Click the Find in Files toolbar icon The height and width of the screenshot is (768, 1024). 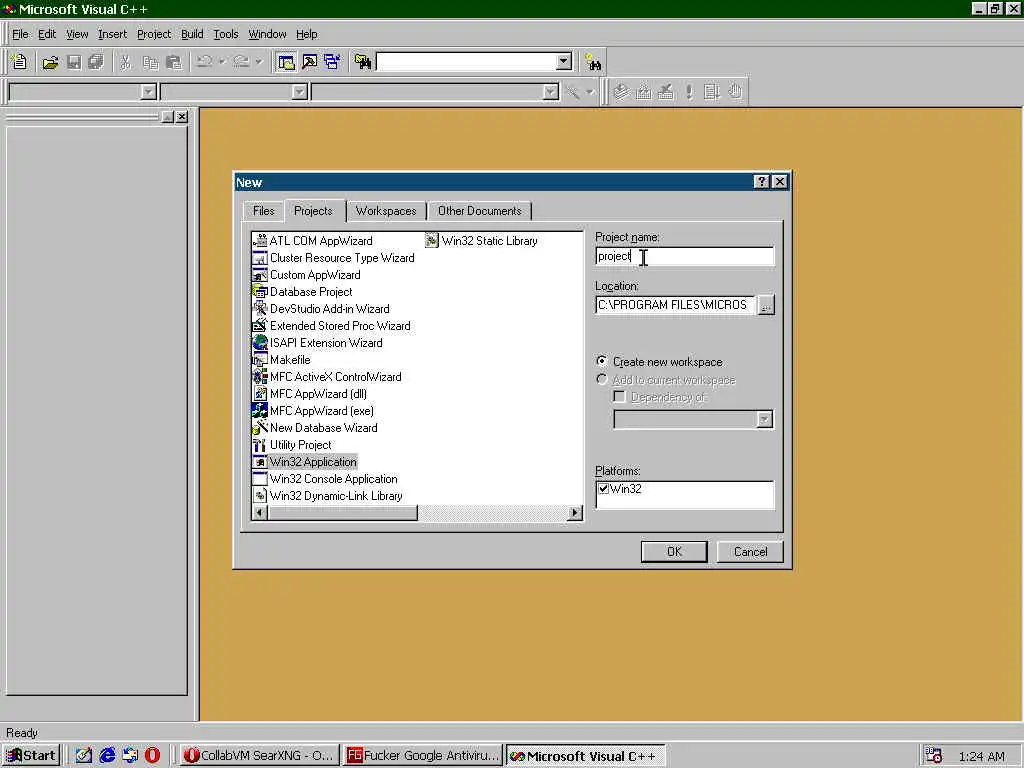[363, 62]
